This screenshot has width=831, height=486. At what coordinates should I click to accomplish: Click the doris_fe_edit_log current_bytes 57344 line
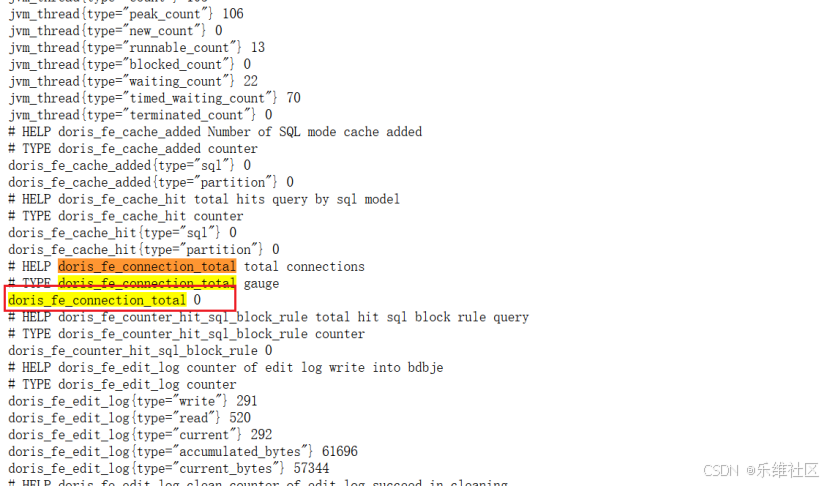[169, 469]
